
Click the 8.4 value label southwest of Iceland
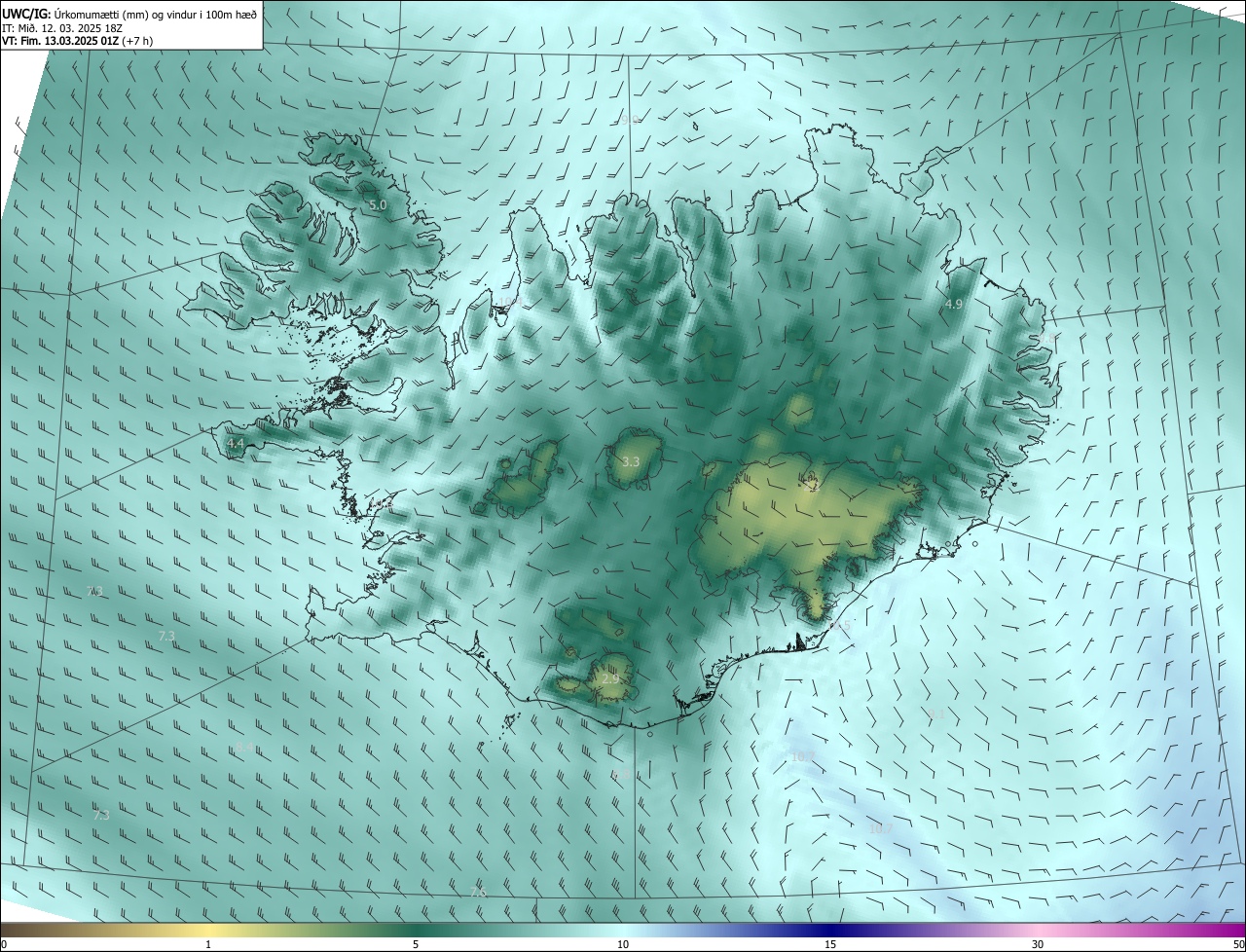(245, 748)
